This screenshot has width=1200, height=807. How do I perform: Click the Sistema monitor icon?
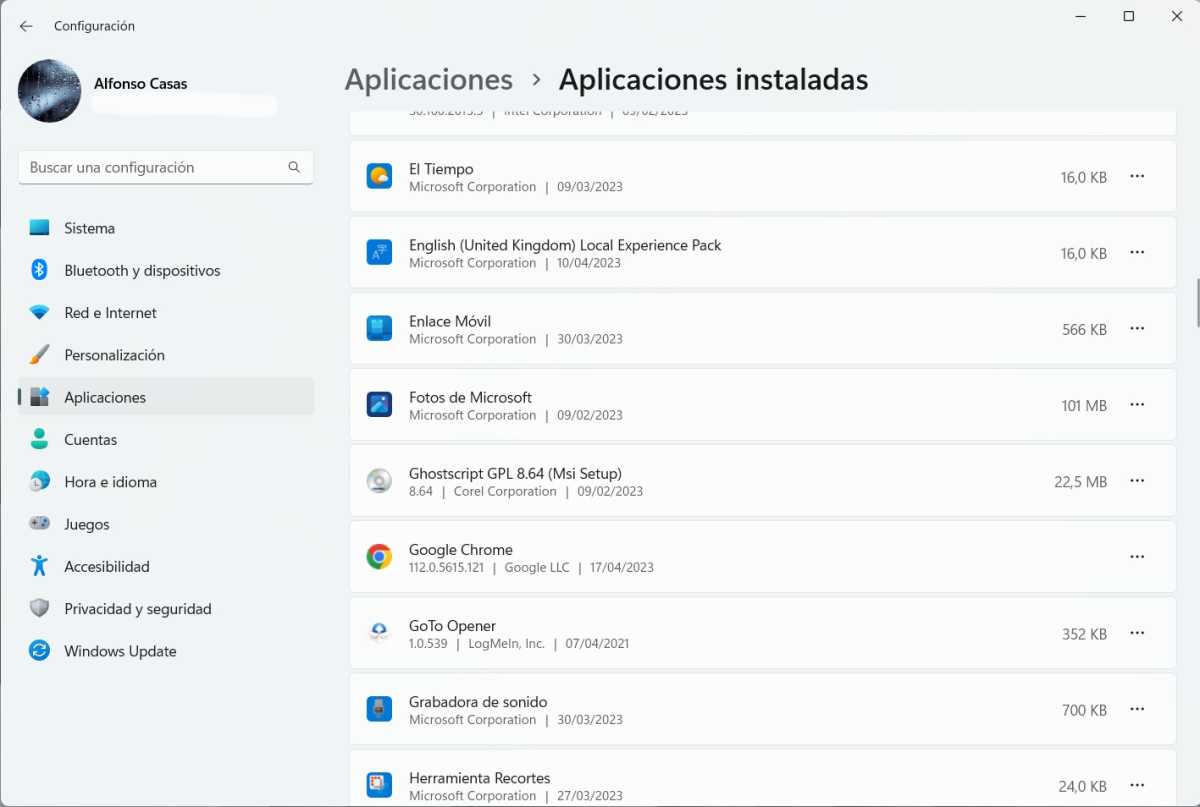[39, 228]
